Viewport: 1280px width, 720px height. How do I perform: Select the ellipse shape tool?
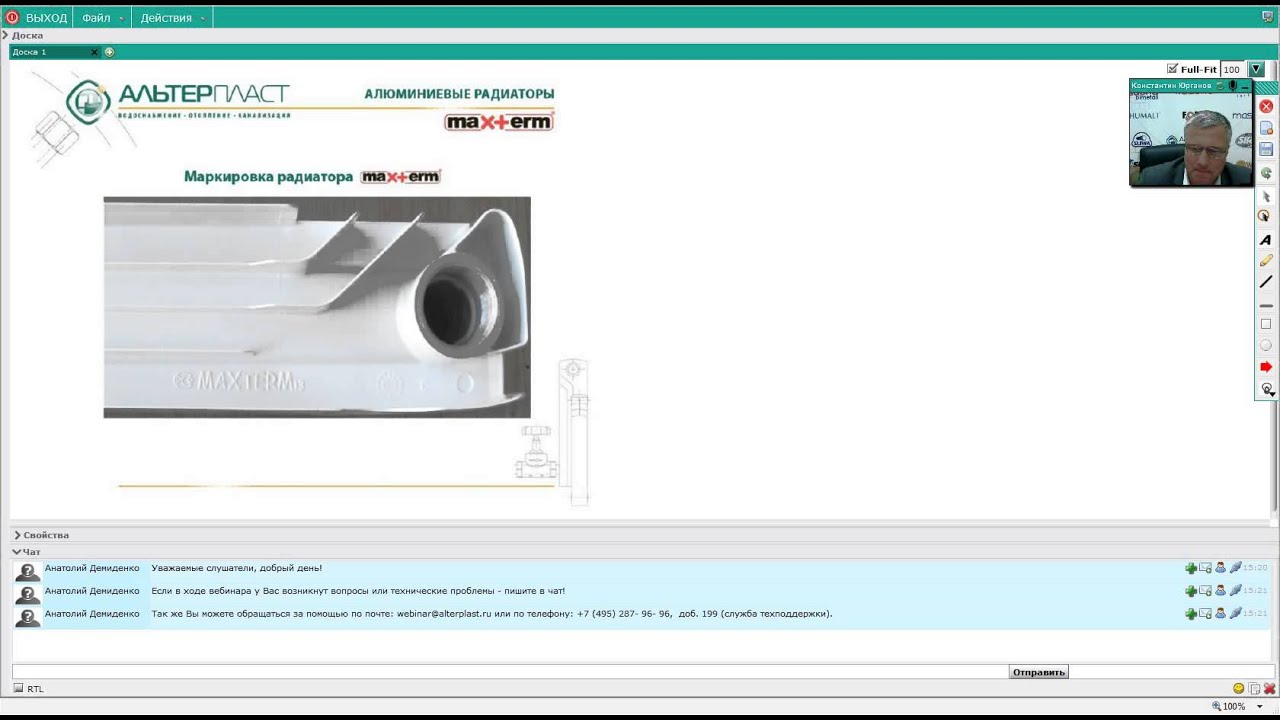tap(1266, 345)
